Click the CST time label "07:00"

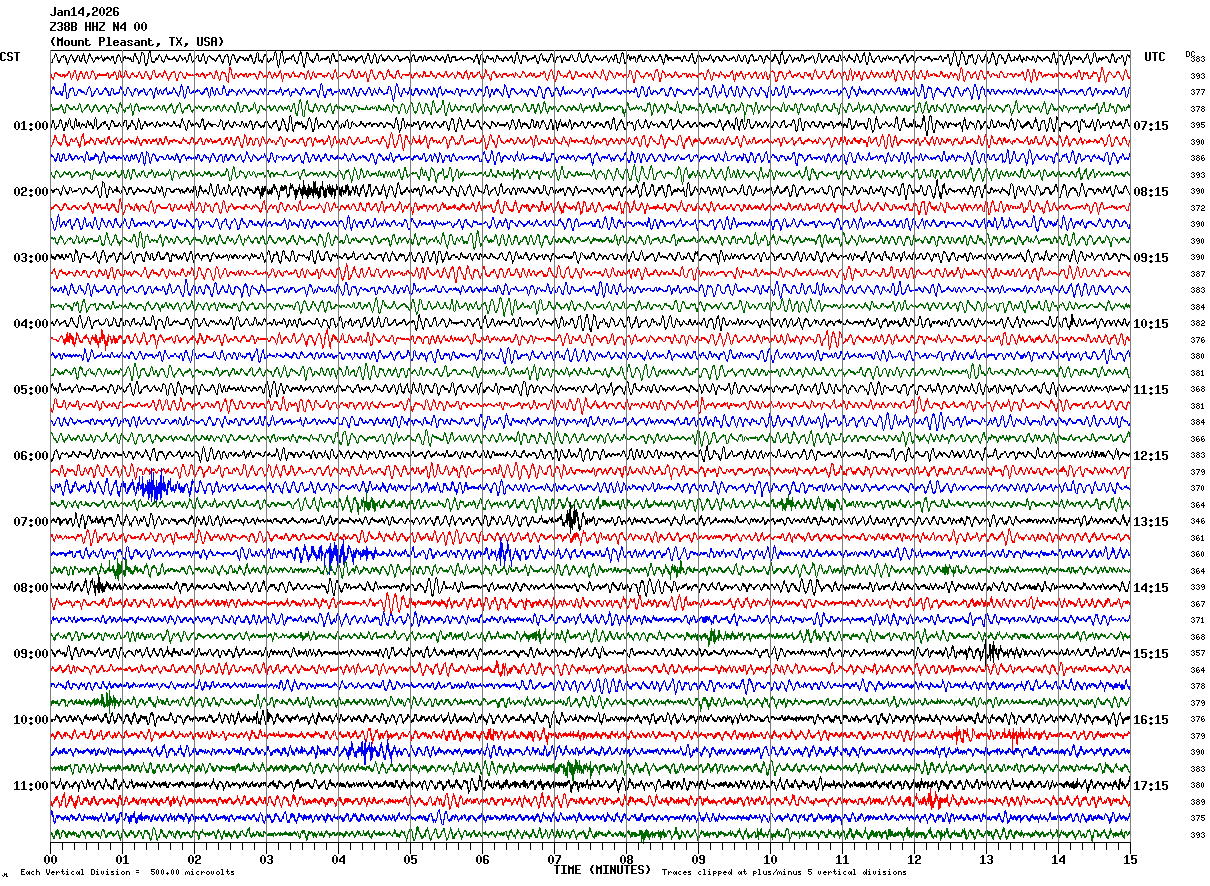click(30, 522)
